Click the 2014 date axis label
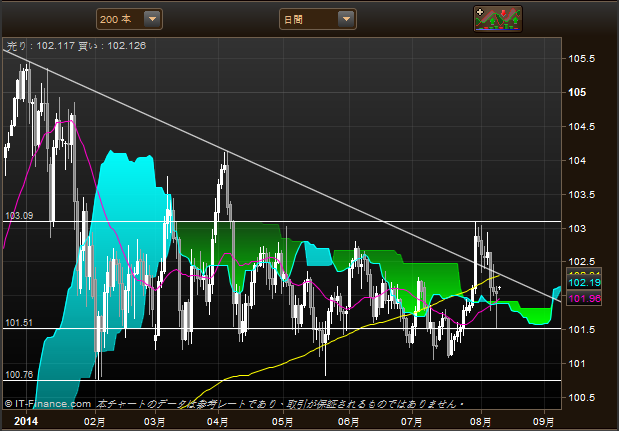This screenshot has width=619, height=431. coord(26,421)
